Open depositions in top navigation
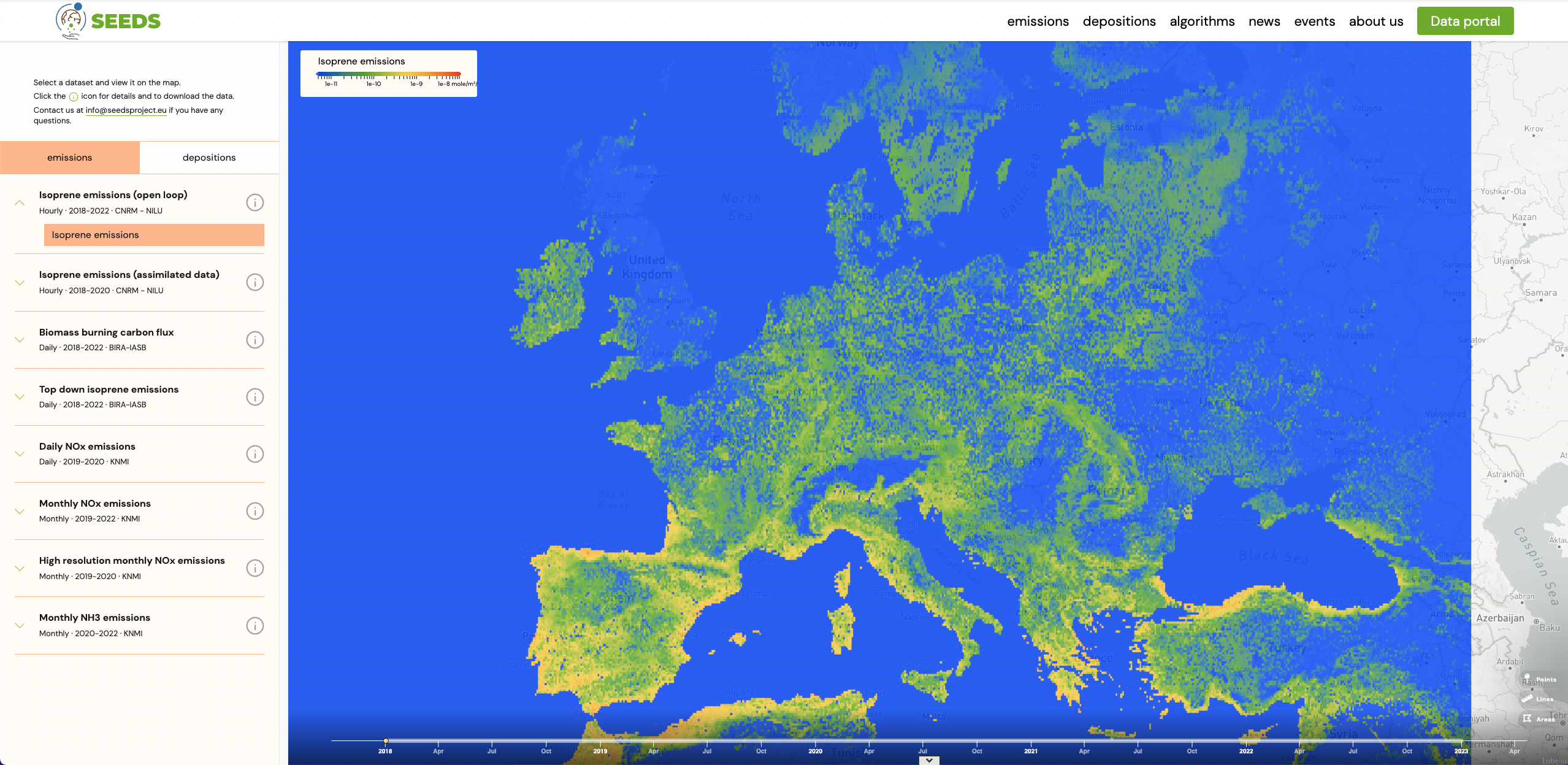This screenshot has height=765, width=1568. coord(1119,21)
